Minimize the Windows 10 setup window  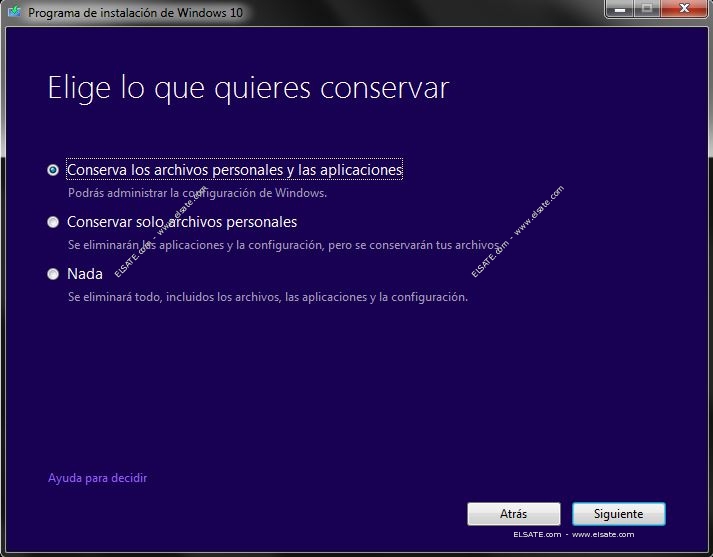621,9
